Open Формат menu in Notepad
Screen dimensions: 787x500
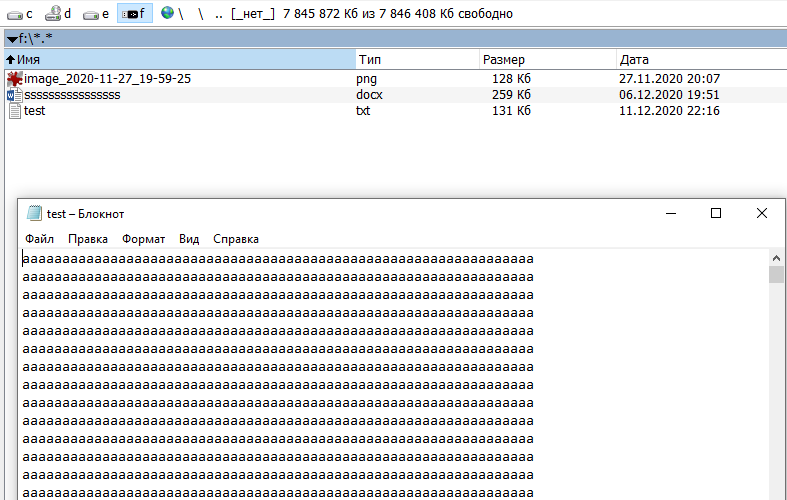tap(144, 239)
